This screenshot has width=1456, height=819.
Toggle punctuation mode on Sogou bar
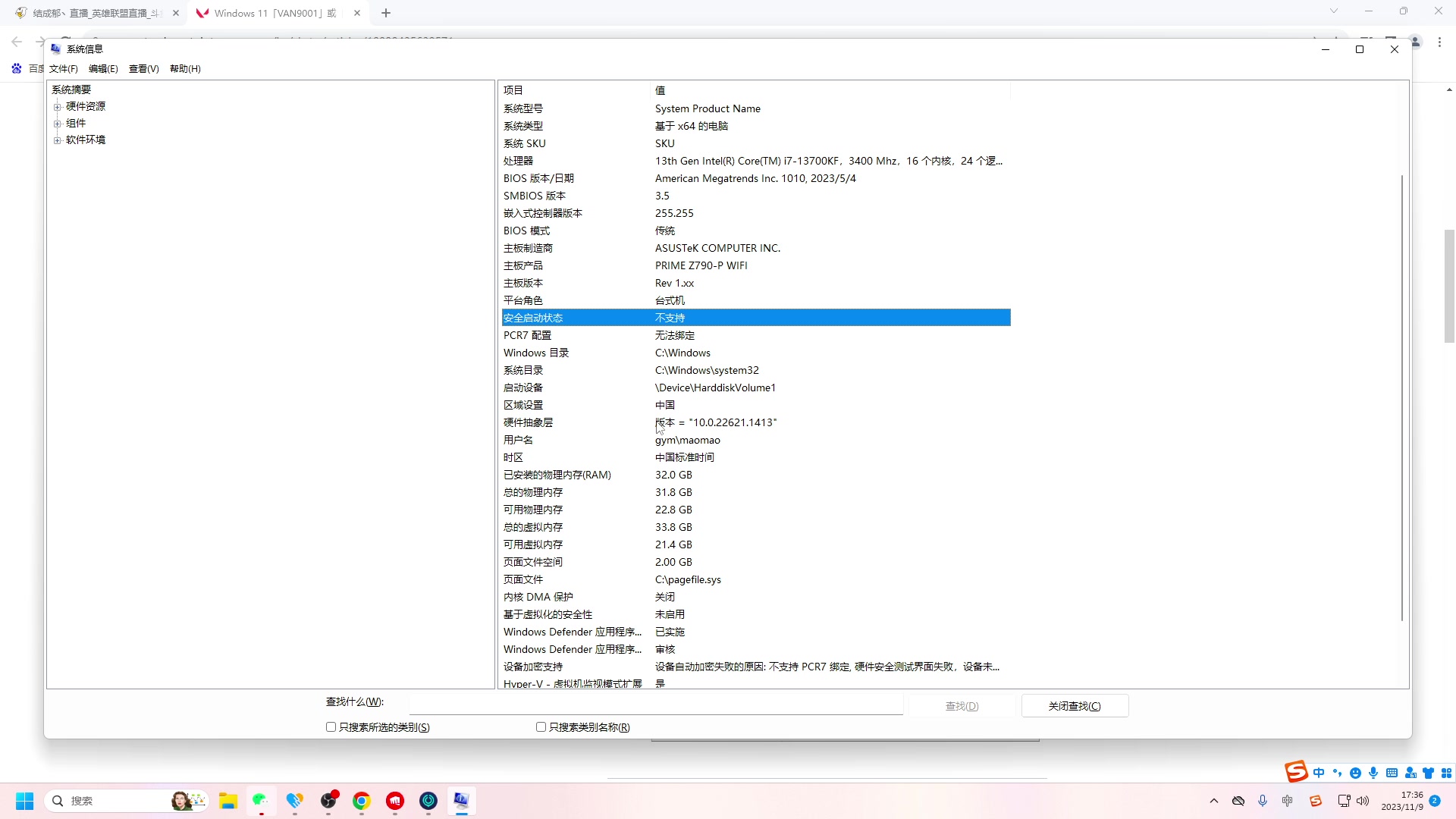click(x=1337, y=773)
